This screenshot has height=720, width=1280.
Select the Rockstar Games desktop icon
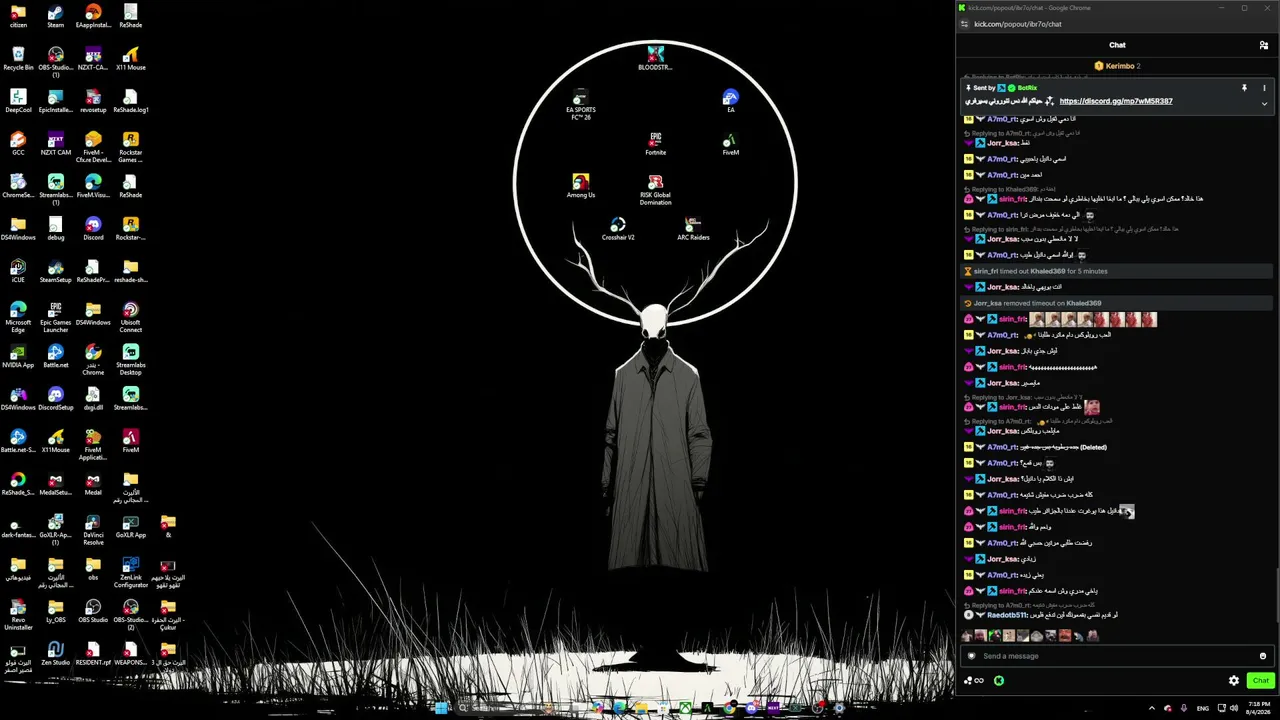(130, 148)
